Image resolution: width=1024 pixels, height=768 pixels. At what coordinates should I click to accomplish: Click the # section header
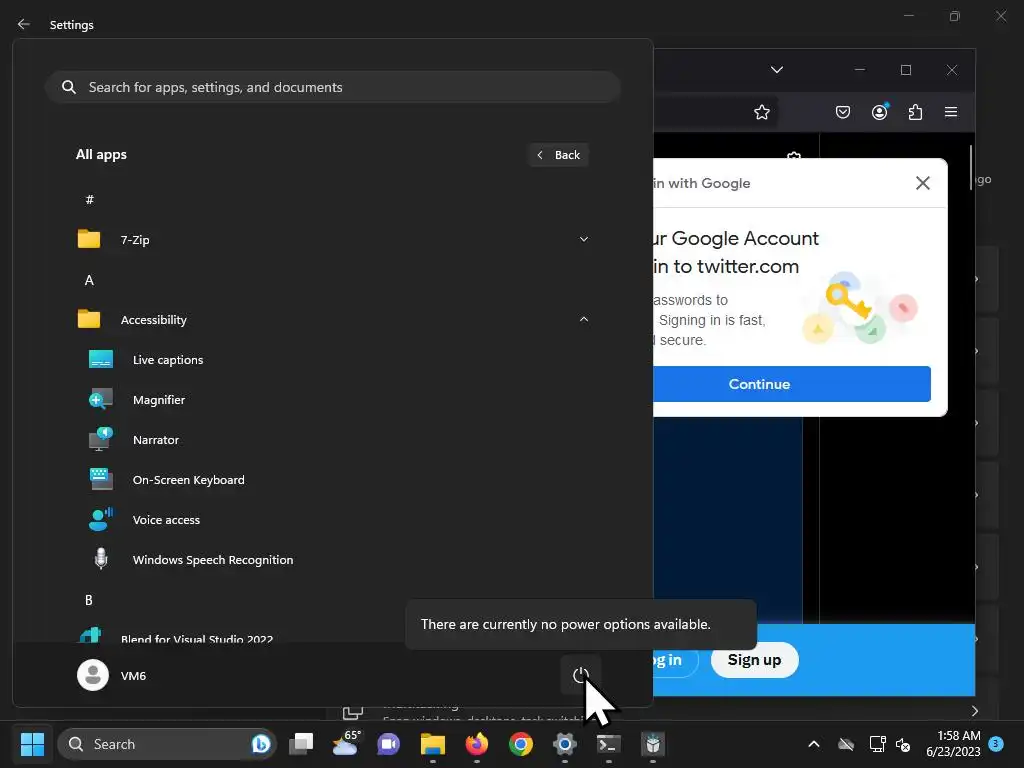coord(89,200)
